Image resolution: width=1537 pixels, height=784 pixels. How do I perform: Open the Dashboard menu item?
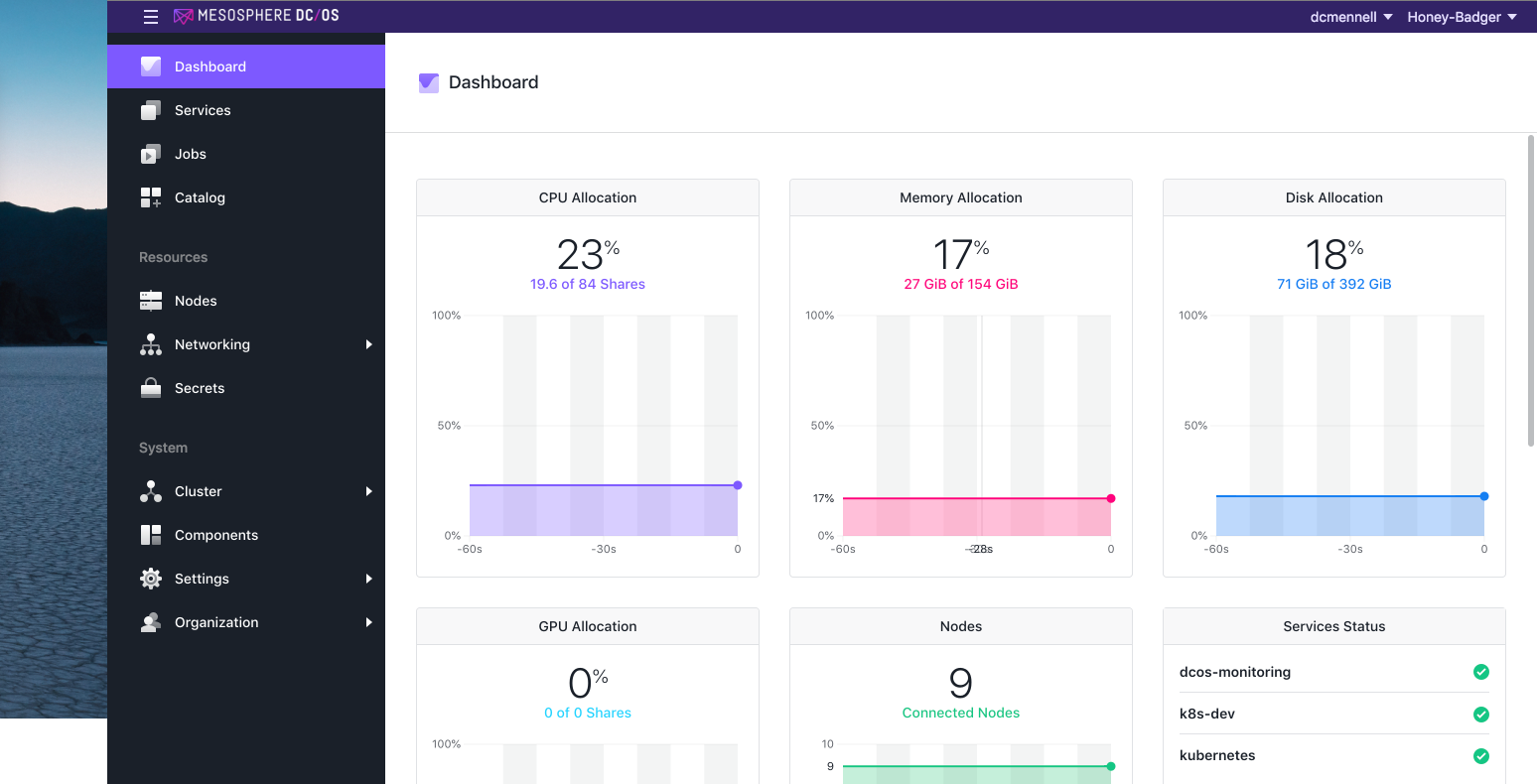[246, 66]
